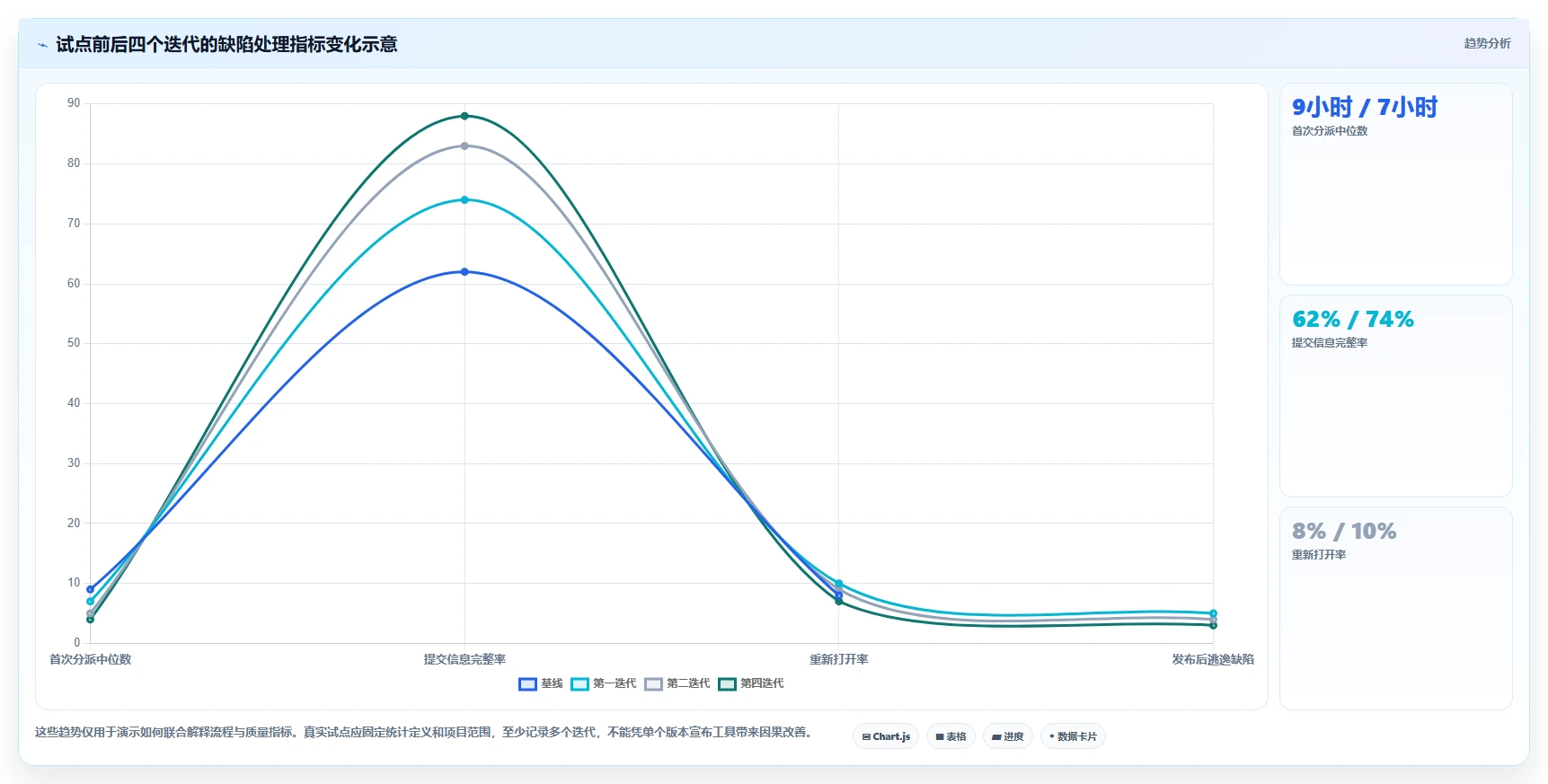1548x784 pixels.
Task: Click the Chart.js chip
Action: coord(886,736)
